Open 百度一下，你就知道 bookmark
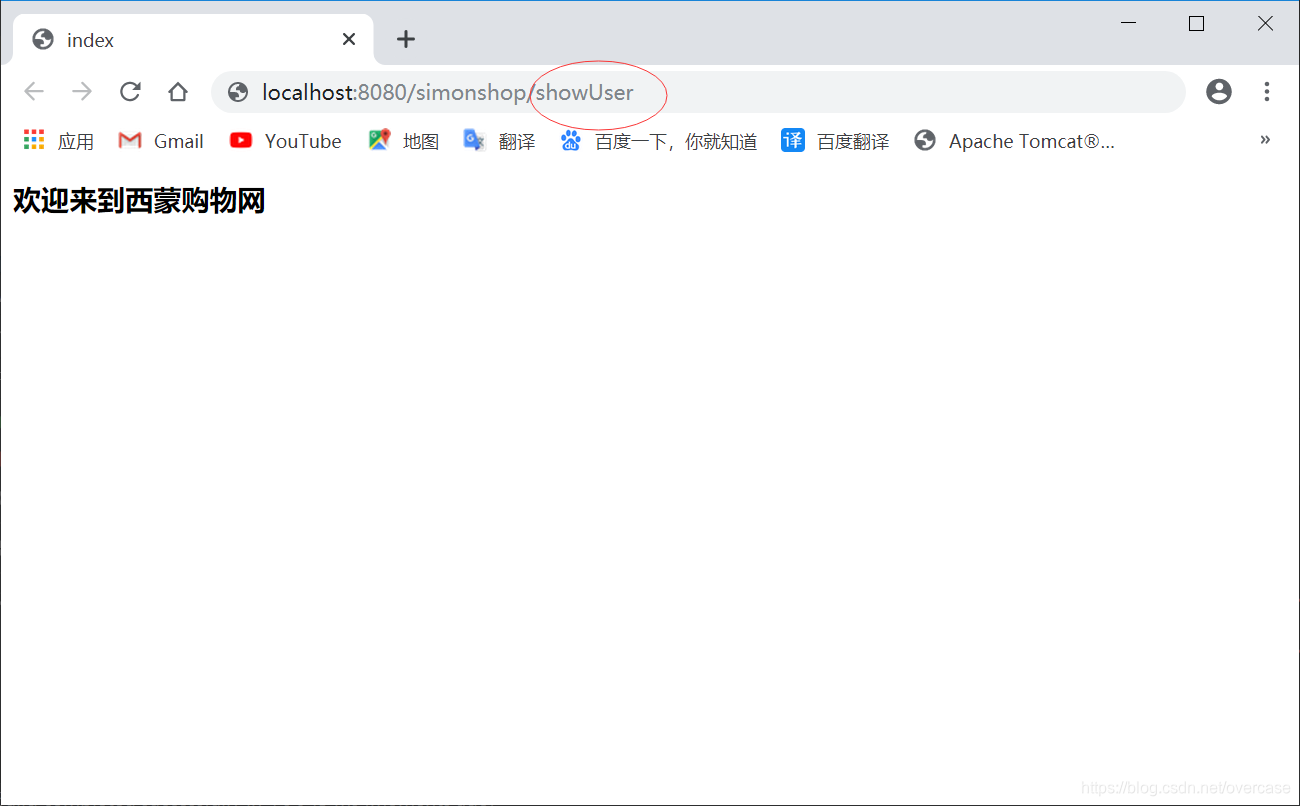 [659, 141]
